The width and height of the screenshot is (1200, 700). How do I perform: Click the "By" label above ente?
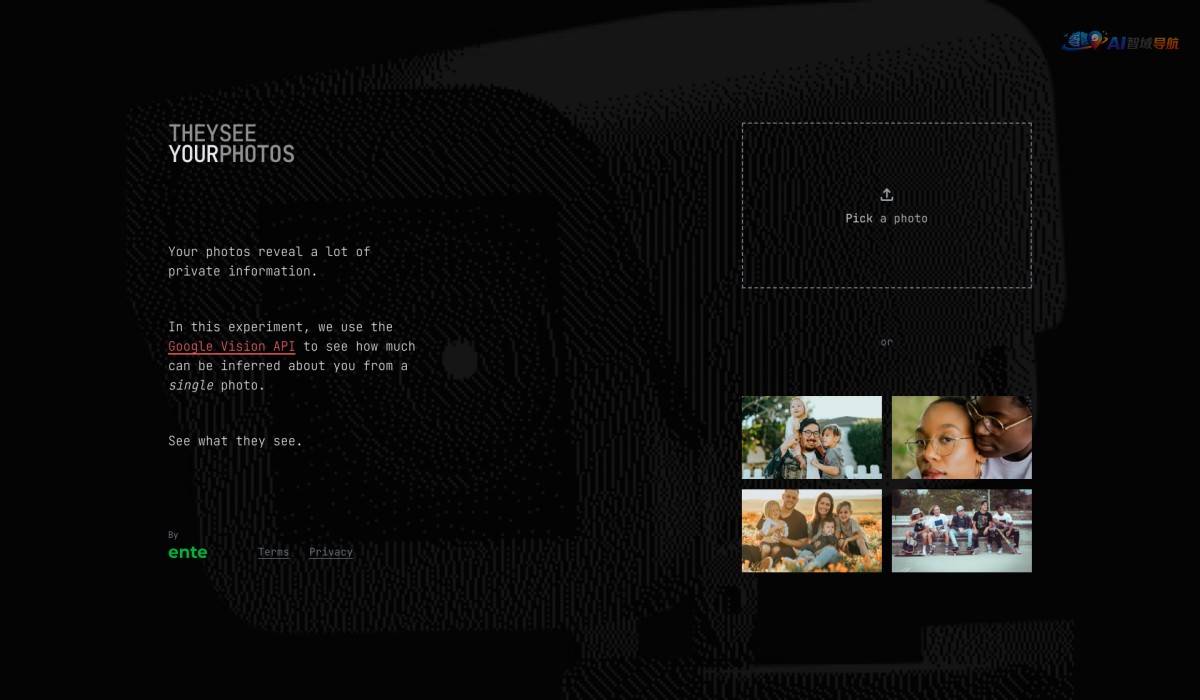(x=173, y=535)
